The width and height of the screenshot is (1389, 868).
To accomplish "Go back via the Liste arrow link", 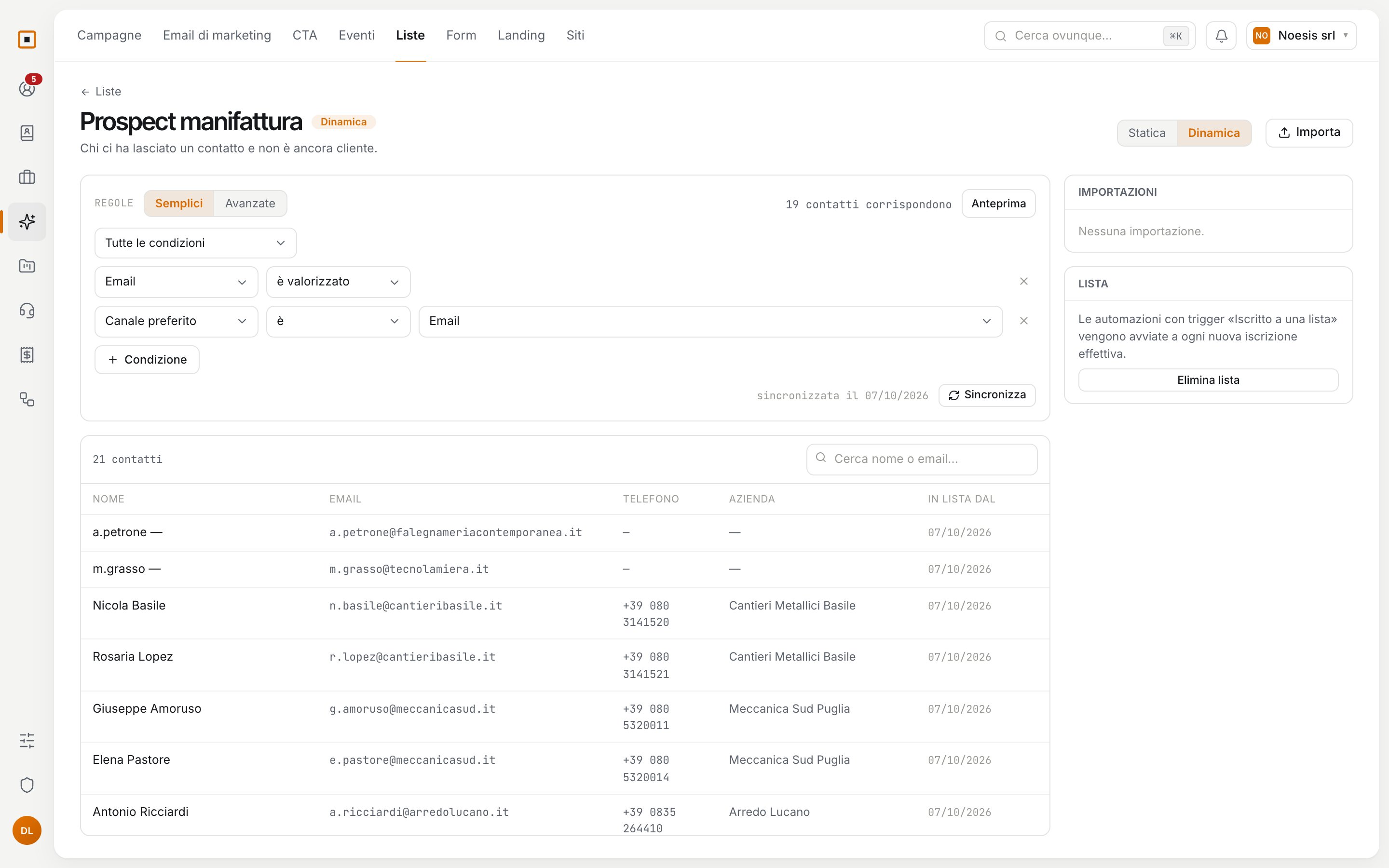I will pyautogui.click(x=101, y=91).
